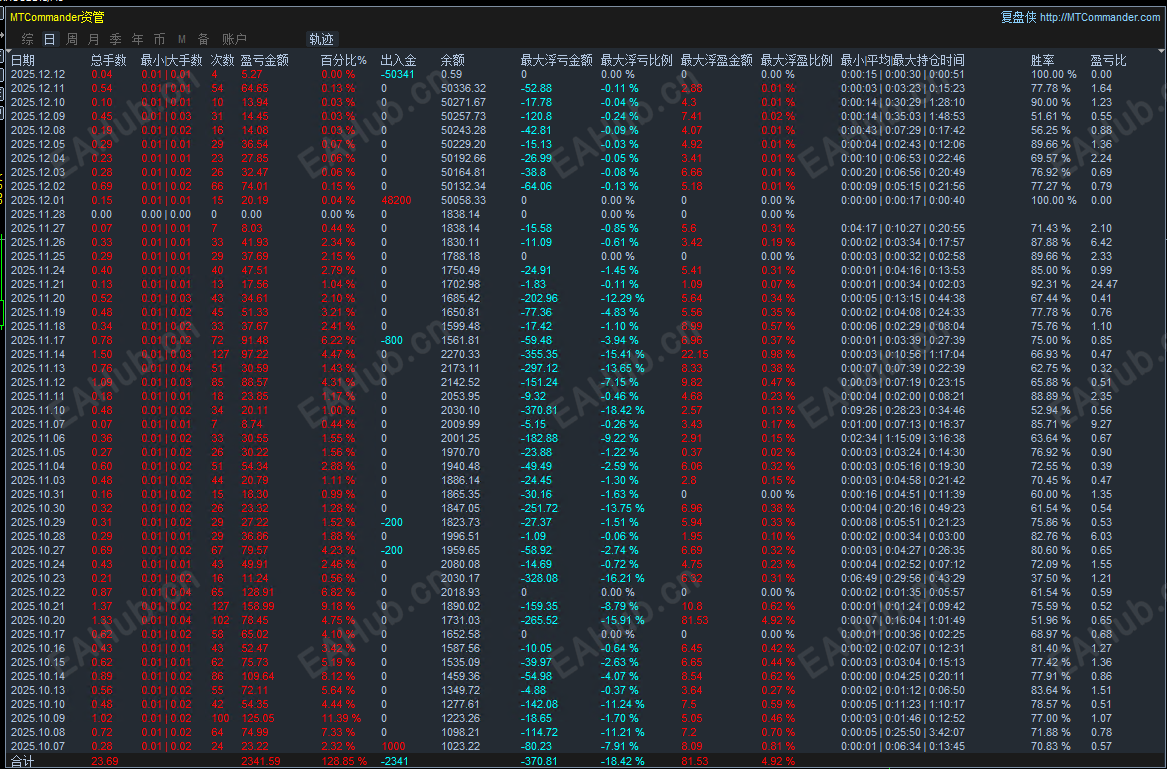Click the -2341 total cash flow cell
The width and height of the screenshot is (1167, 769).
tap(394, 762)
